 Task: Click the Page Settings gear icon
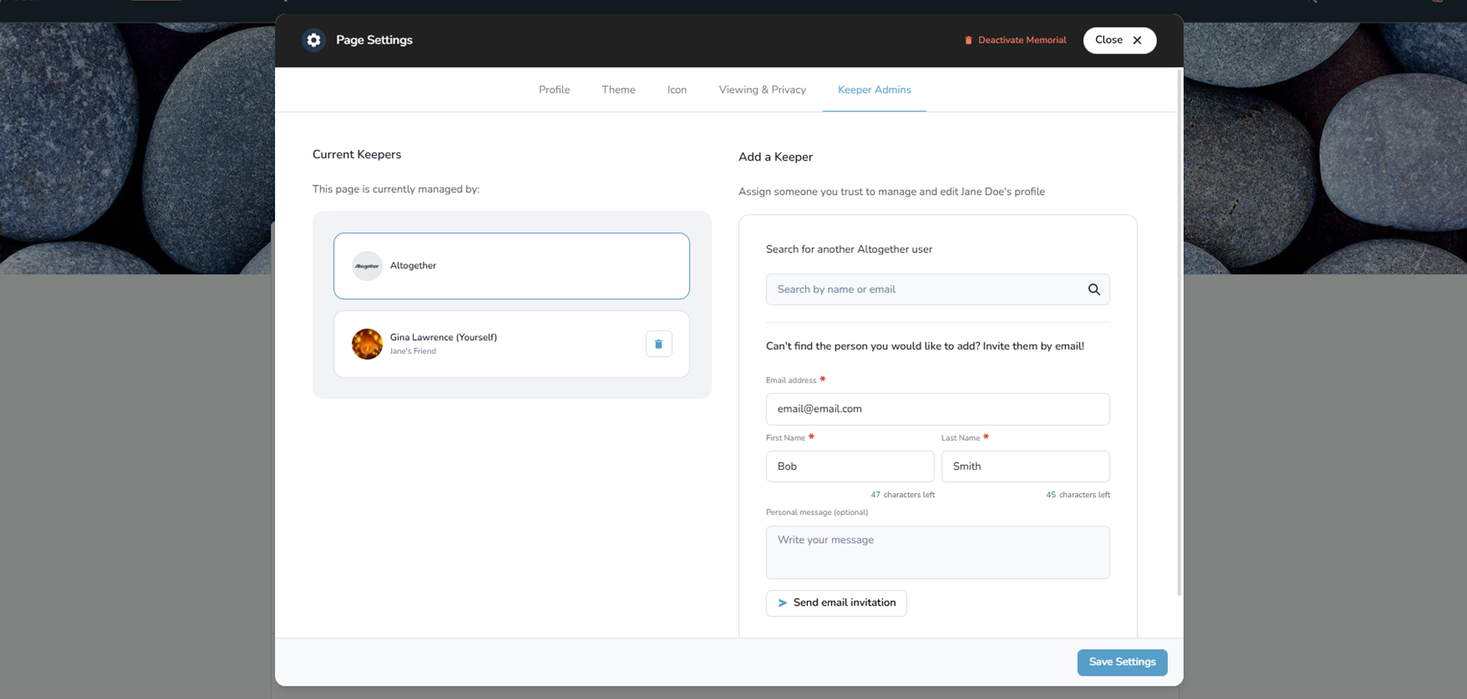tap(314, 40)
